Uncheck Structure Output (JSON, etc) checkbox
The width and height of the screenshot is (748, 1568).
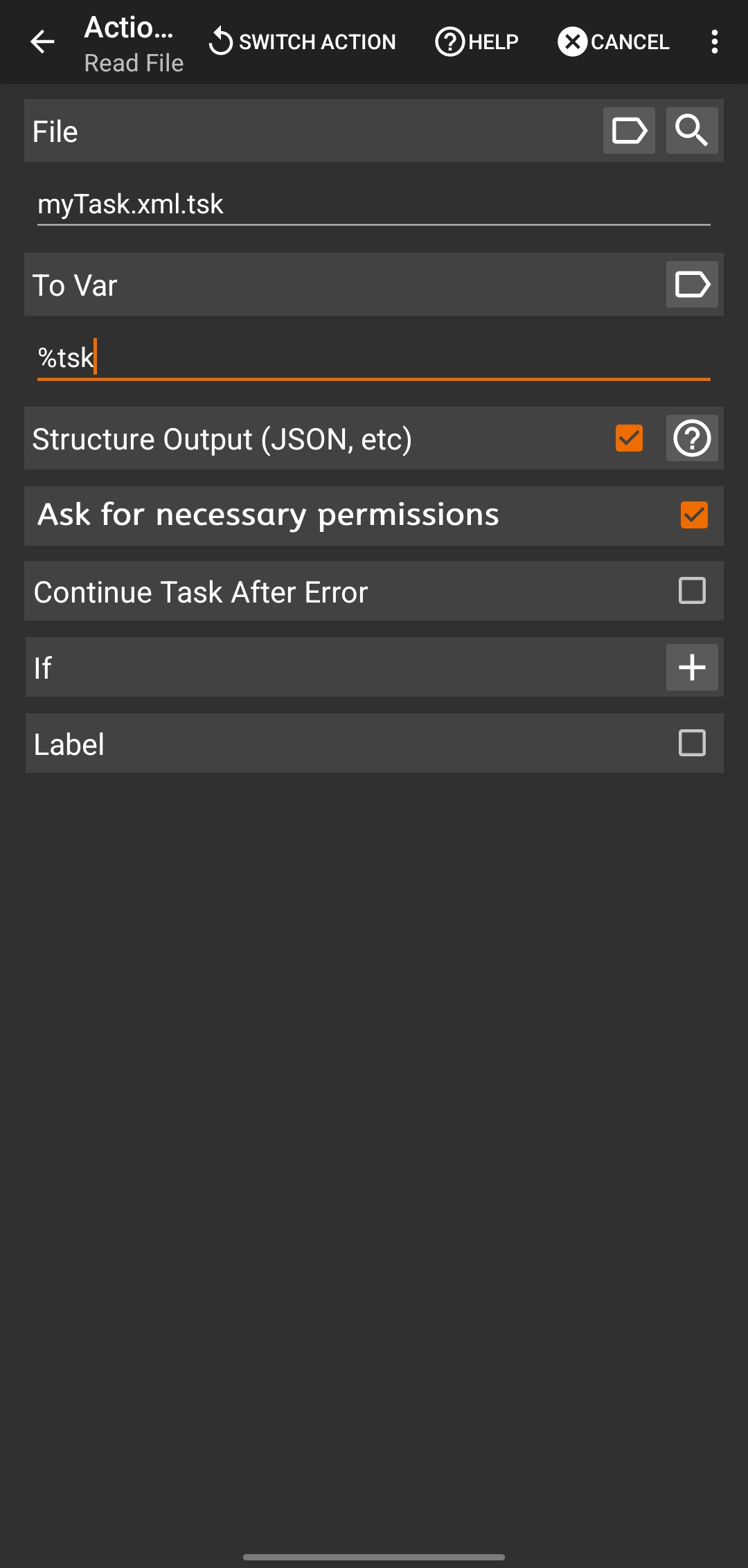coord(629,438)
